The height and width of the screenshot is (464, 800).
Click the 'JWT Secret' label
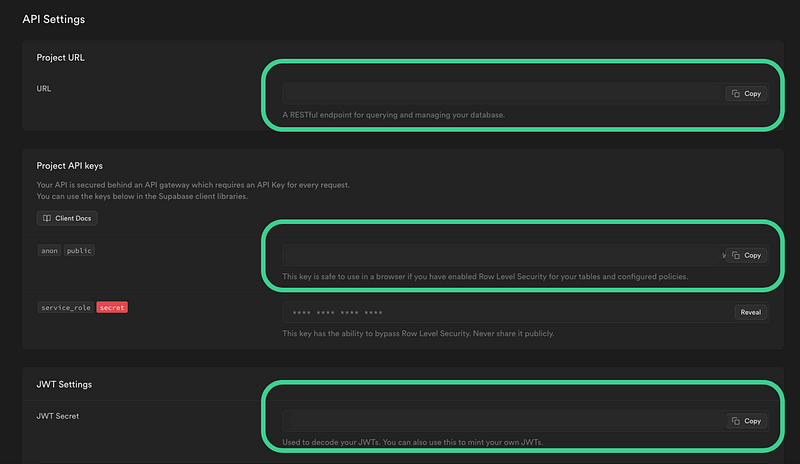(x=58, y=416)
